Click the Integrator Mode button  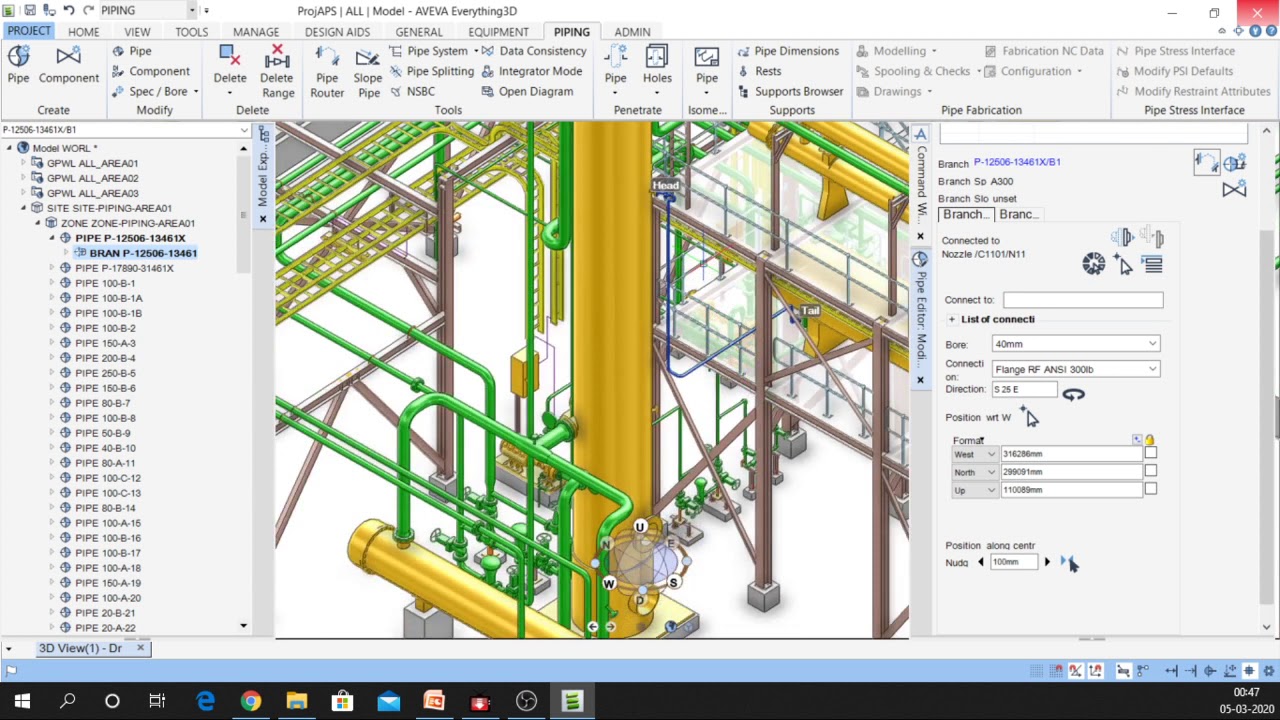point(531,71)
